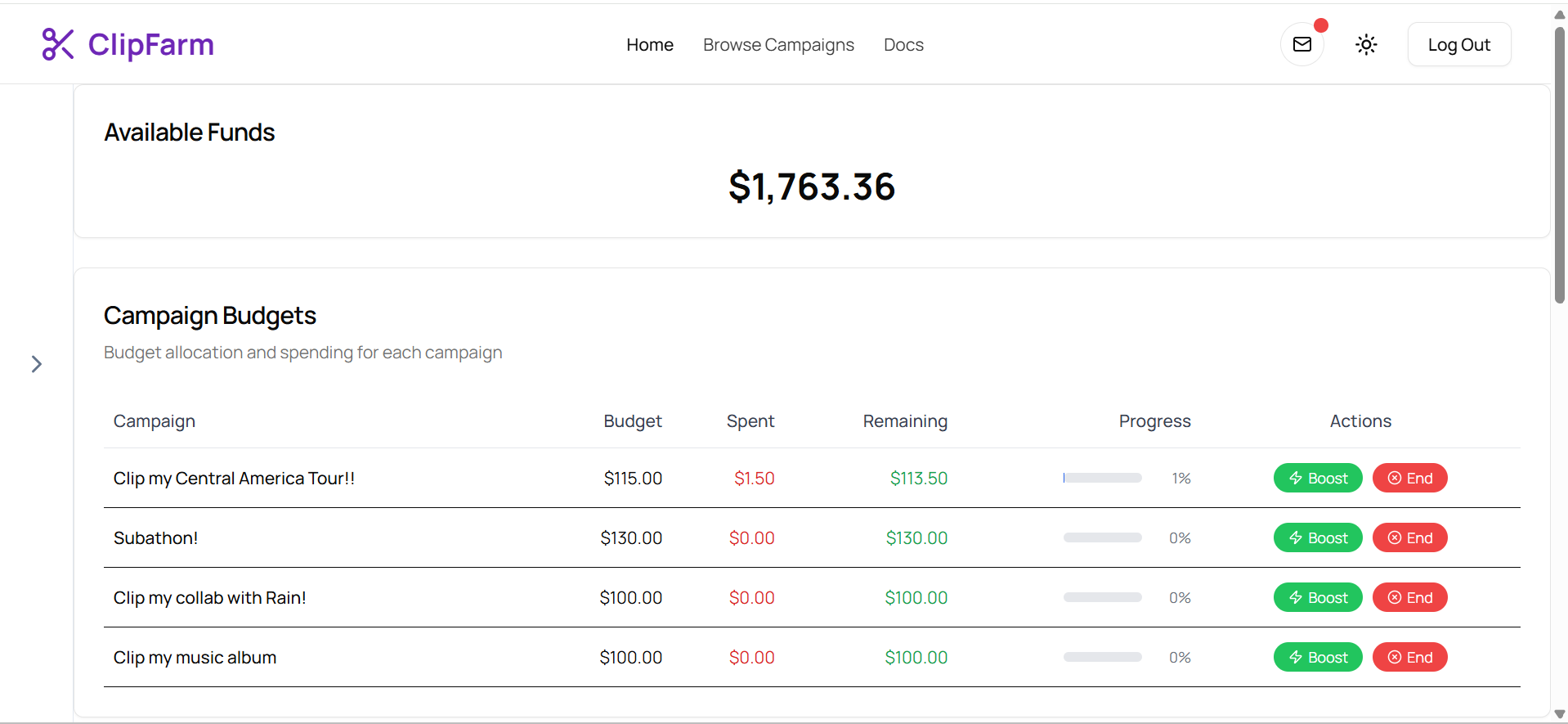Toggle light/dark theme with sun icon

point(1366,44)
